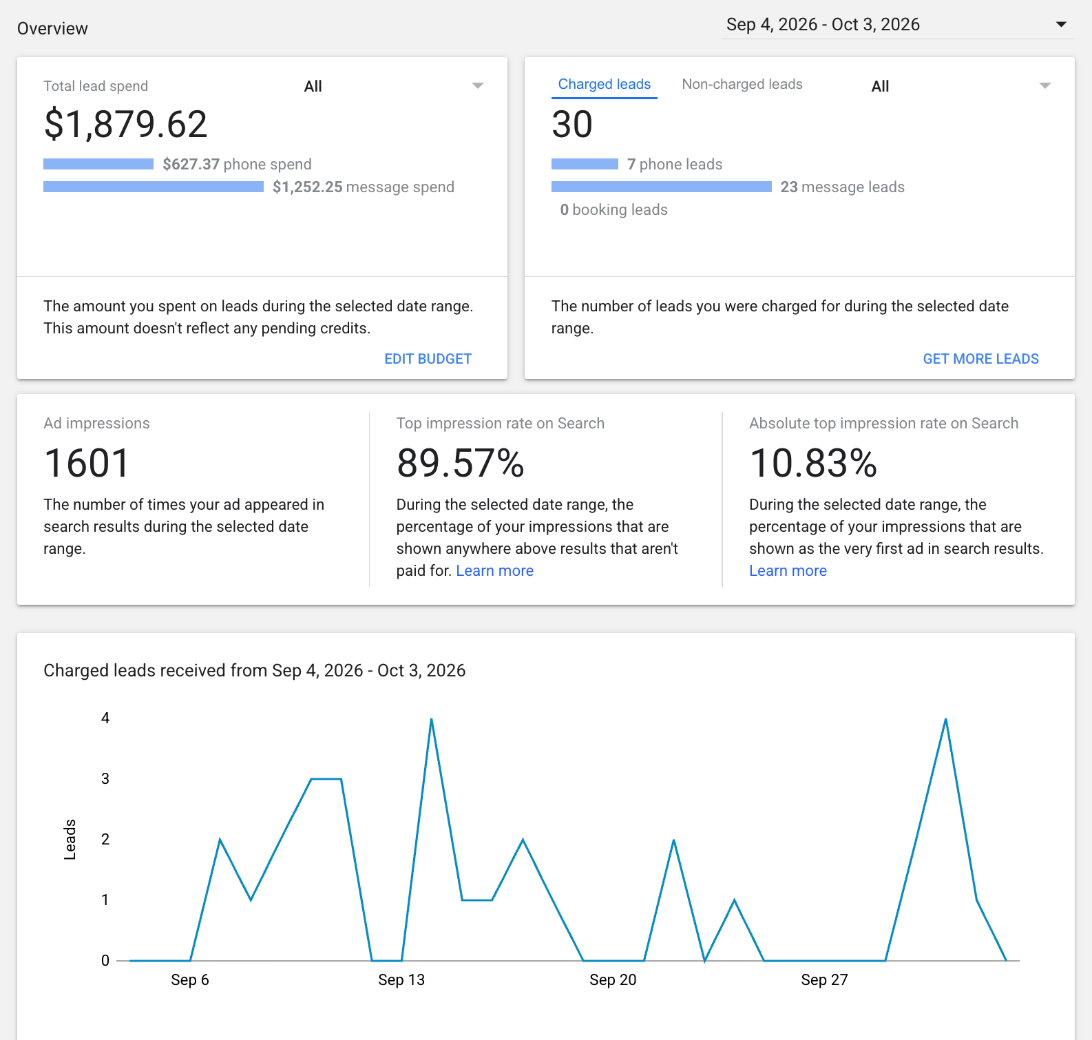Click the '3' y-axis tick label
Image resolution: width=1092 pixels, height=1040 pixels.
pyautogui.click(x=105, y=779)
